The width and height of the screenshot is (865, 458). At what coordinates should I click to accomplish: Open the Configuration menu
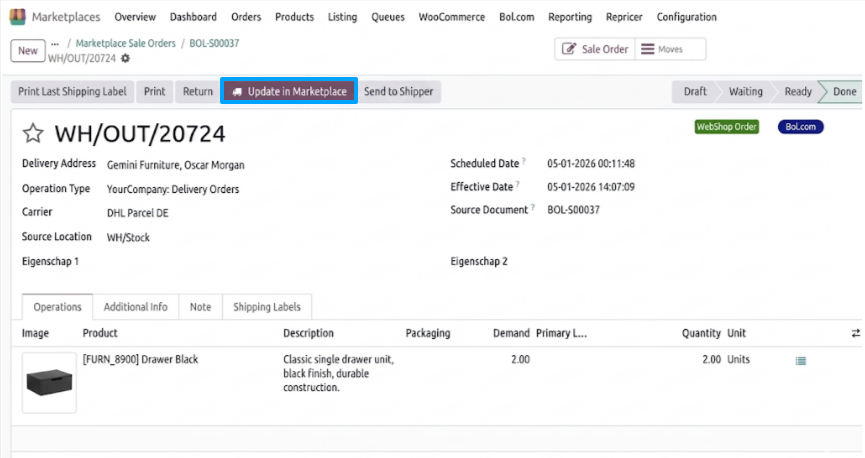point(687,17)
